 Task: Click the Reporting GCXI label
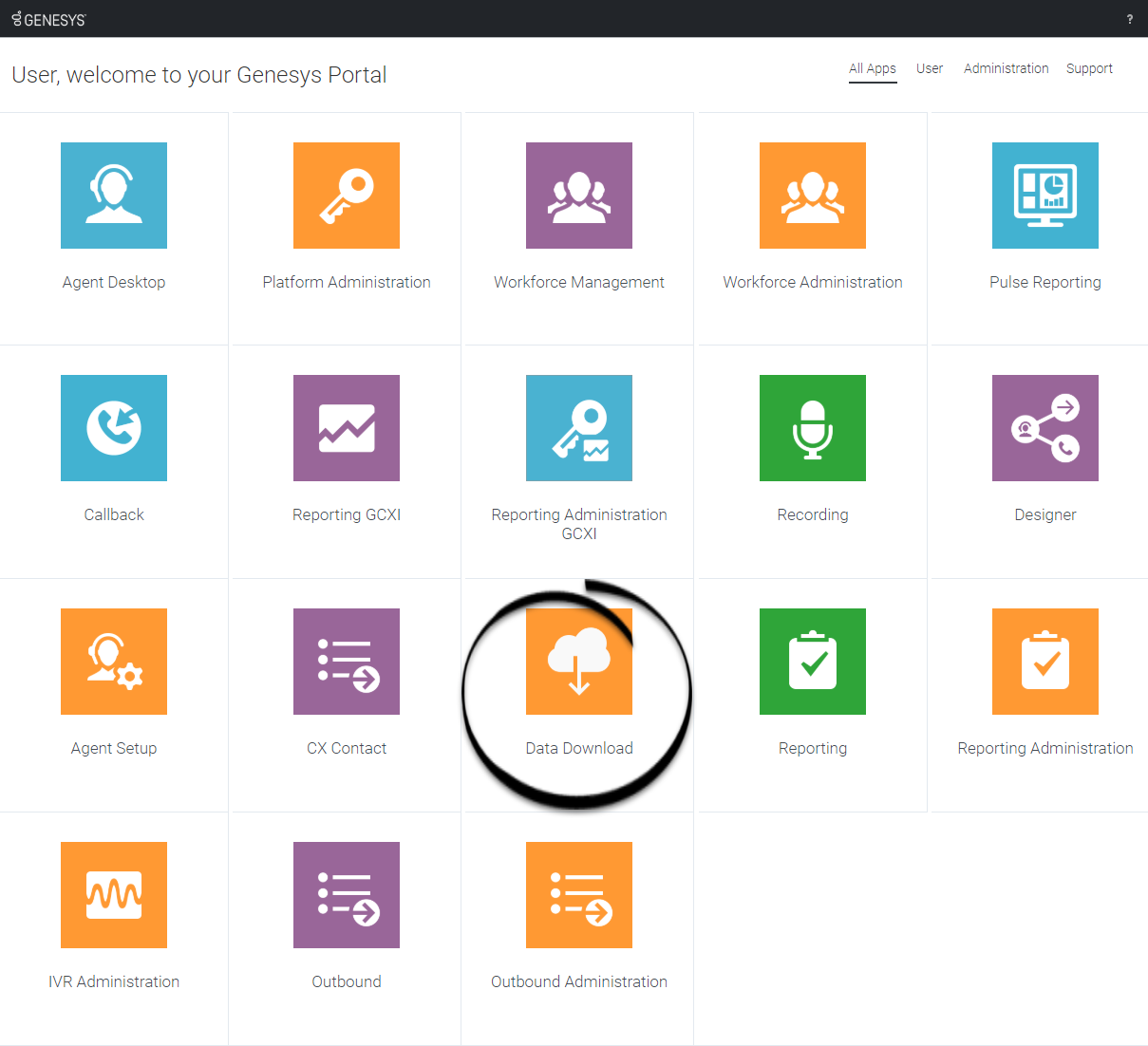pyautogui.click(x=347, y=514)
